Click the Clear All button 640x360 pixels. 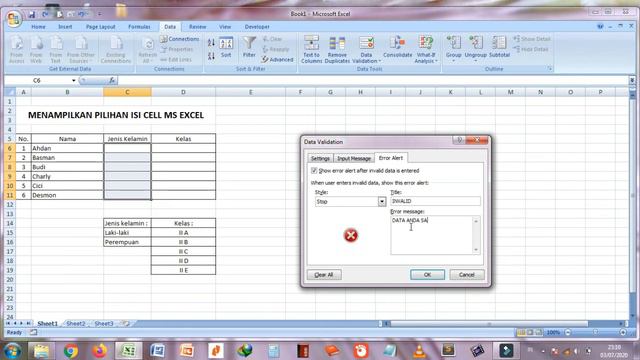pos(324,275)
